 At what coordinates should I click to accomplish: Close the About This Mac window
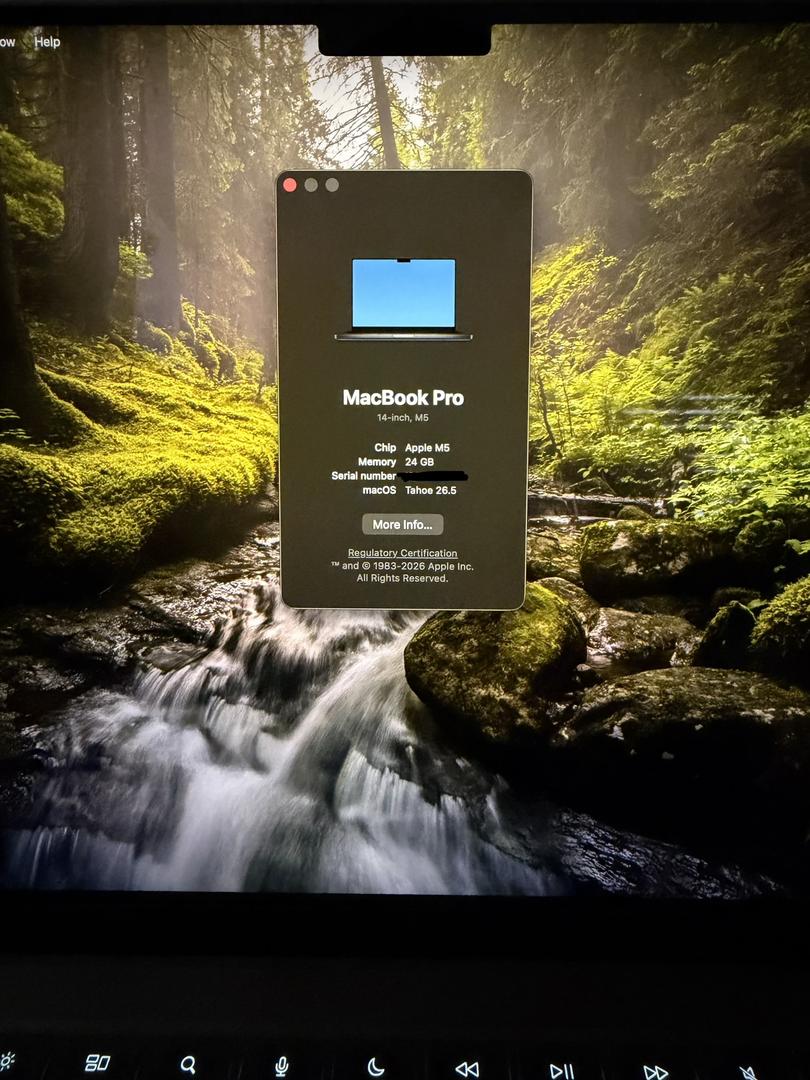click(290, 185)
